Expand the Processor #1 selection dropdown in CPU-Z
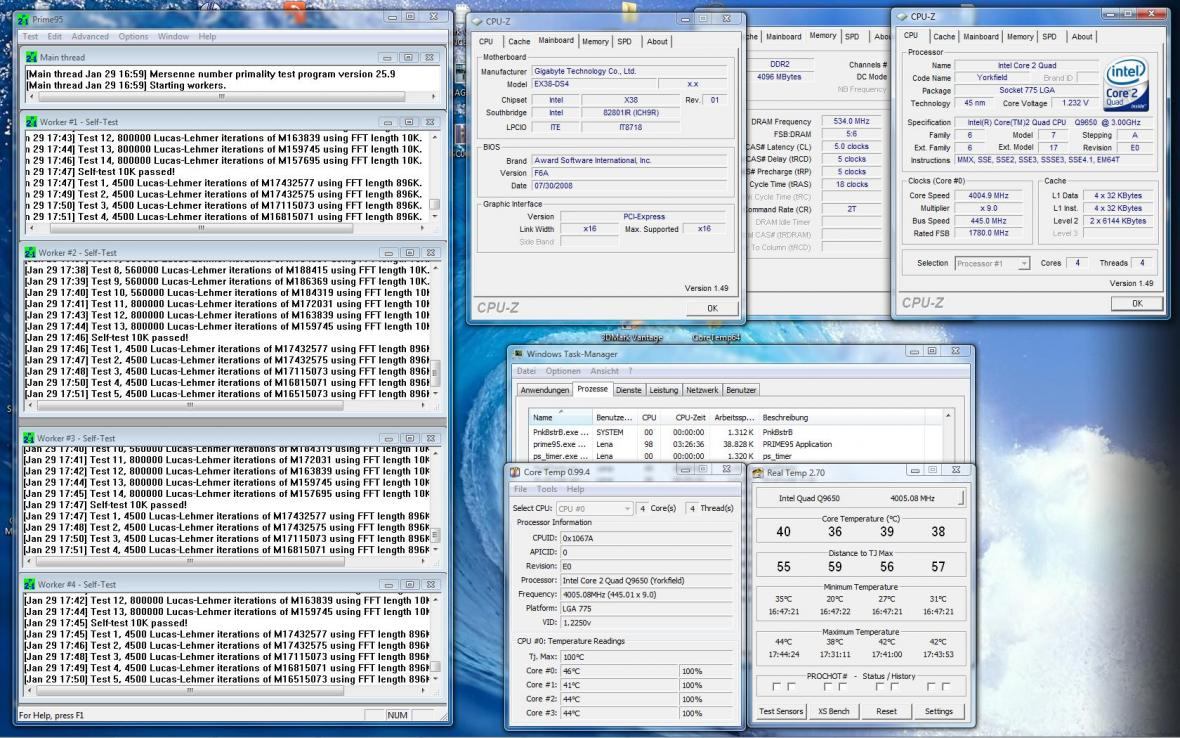Image resolution: width=1180 pixels, height=738 pixels. pos(1024,263)
